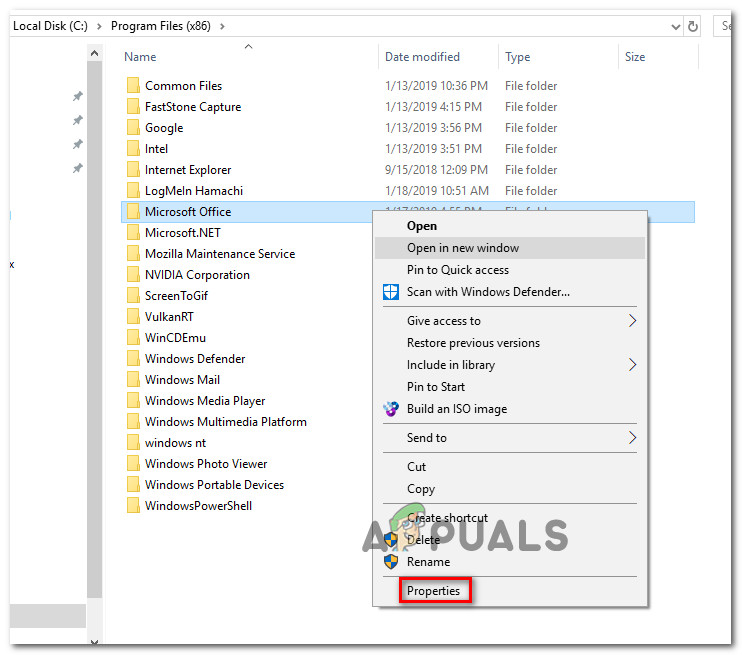This screenshot has height=655, width=742.
Task: Click navigation pane scrollbar up arrow
Action: [95, 53]
